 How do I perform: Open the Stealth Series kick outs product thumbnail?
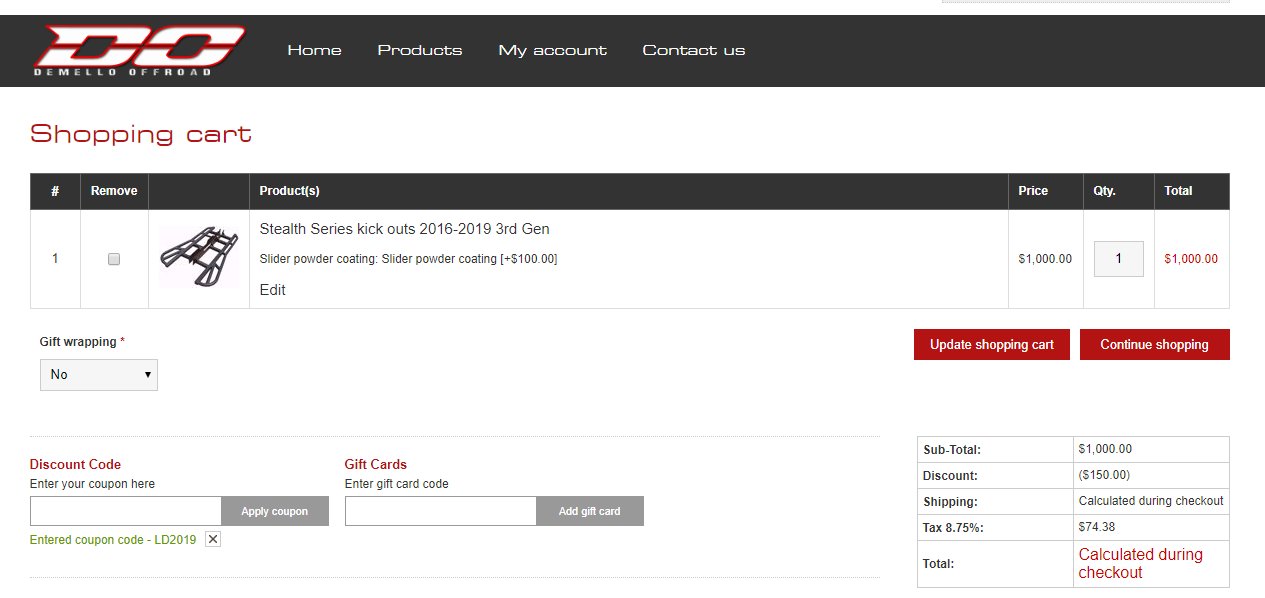pos(199,257)
